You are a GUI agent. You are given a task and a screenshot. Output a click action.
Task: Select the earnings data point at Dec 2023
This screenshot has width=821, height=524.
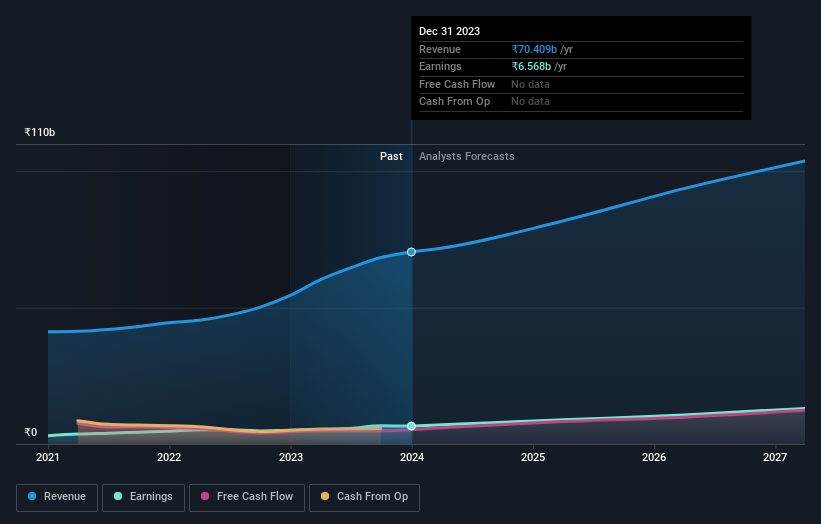[412, 426]
